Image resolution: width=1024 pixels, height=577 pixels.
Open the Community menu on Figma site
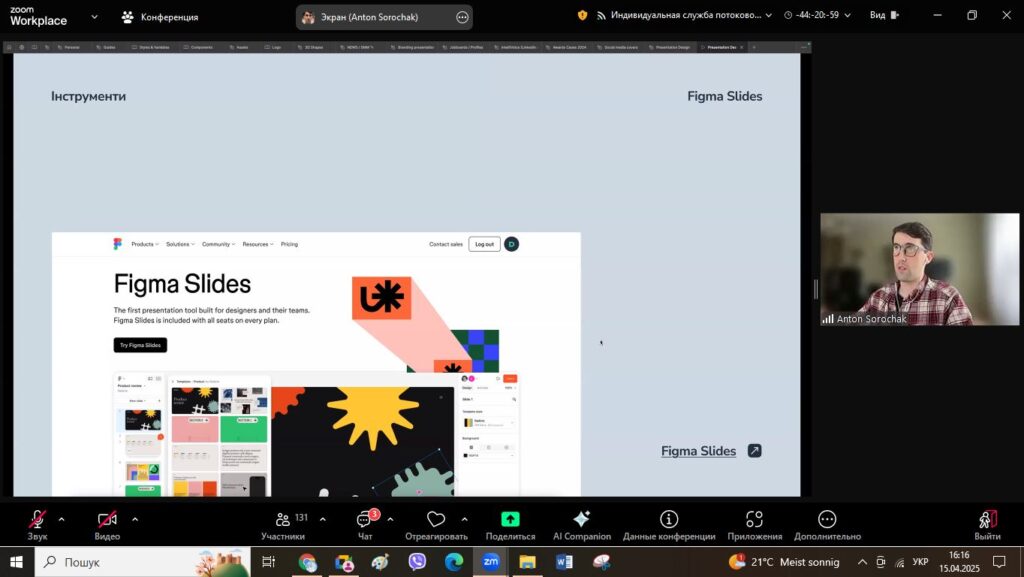click(x=219, y=244)
